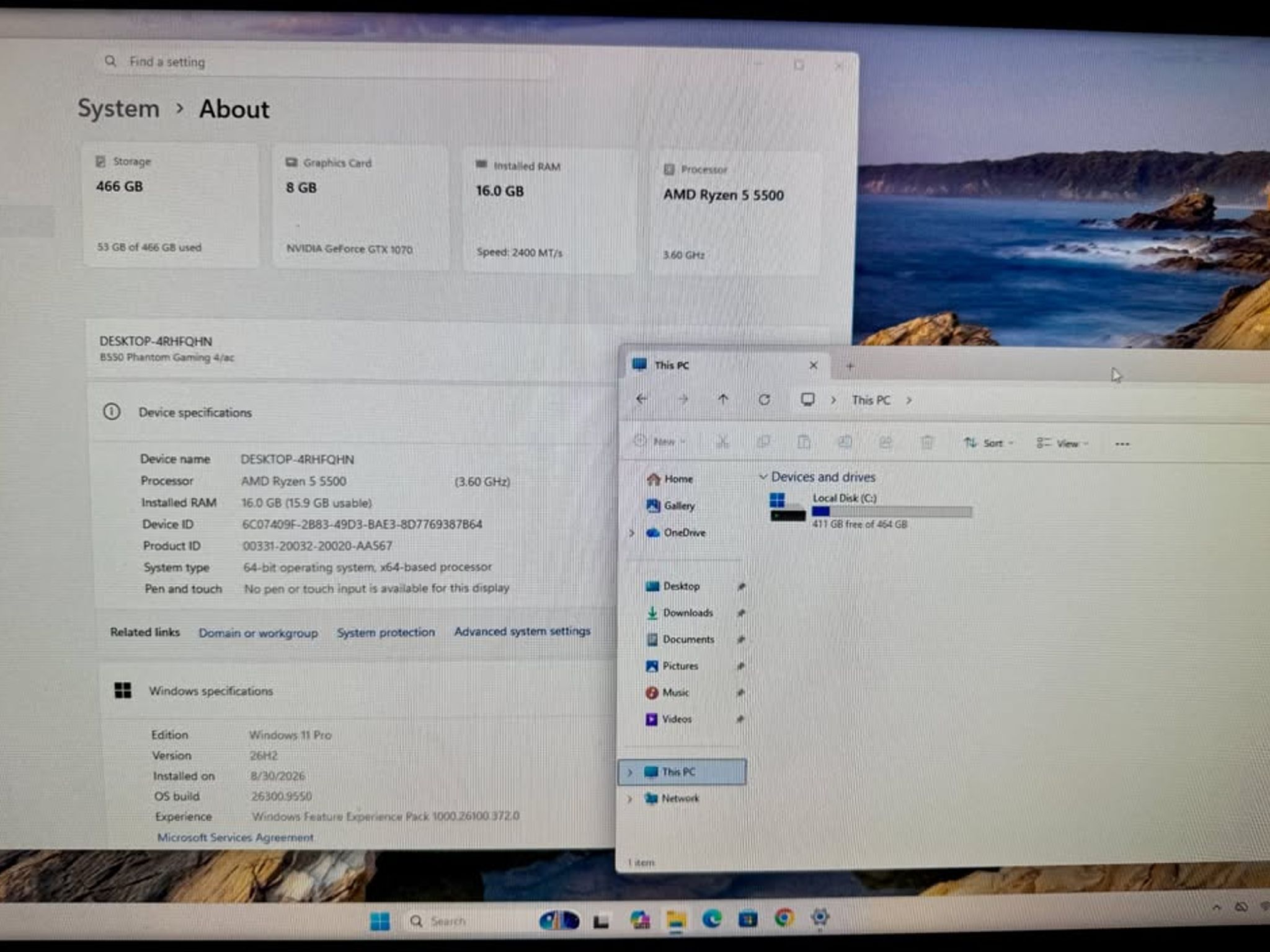
Task: Go up one folder level in File Explorer
Action: coord(723,400)
